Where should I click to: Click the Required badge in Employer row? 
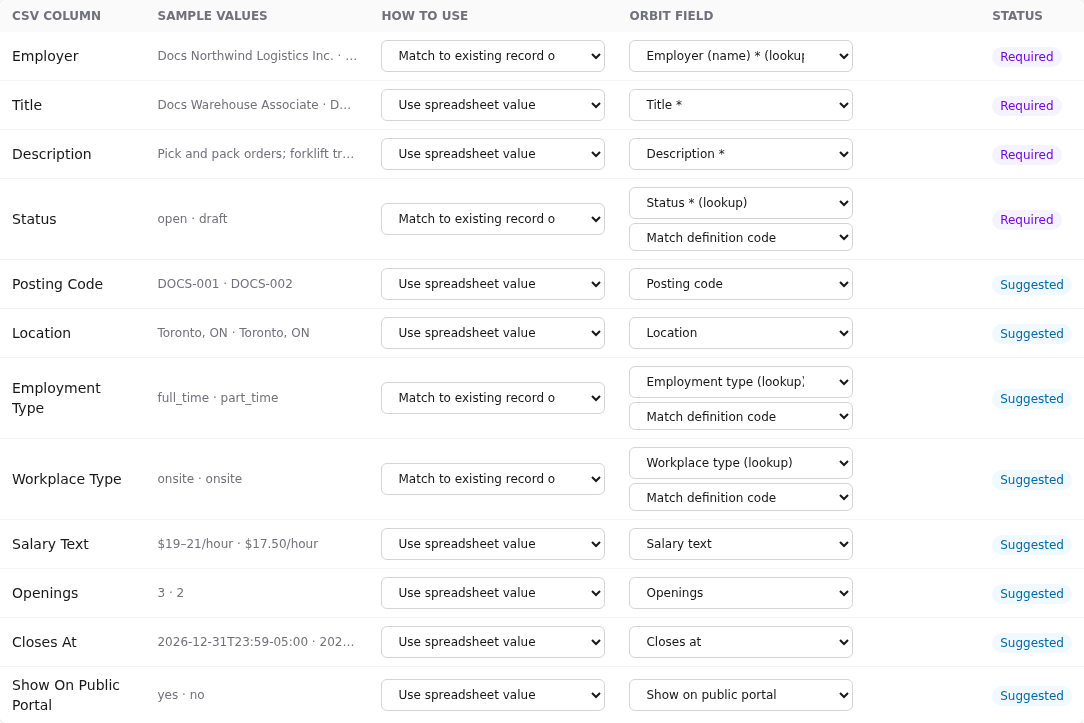1027,57
